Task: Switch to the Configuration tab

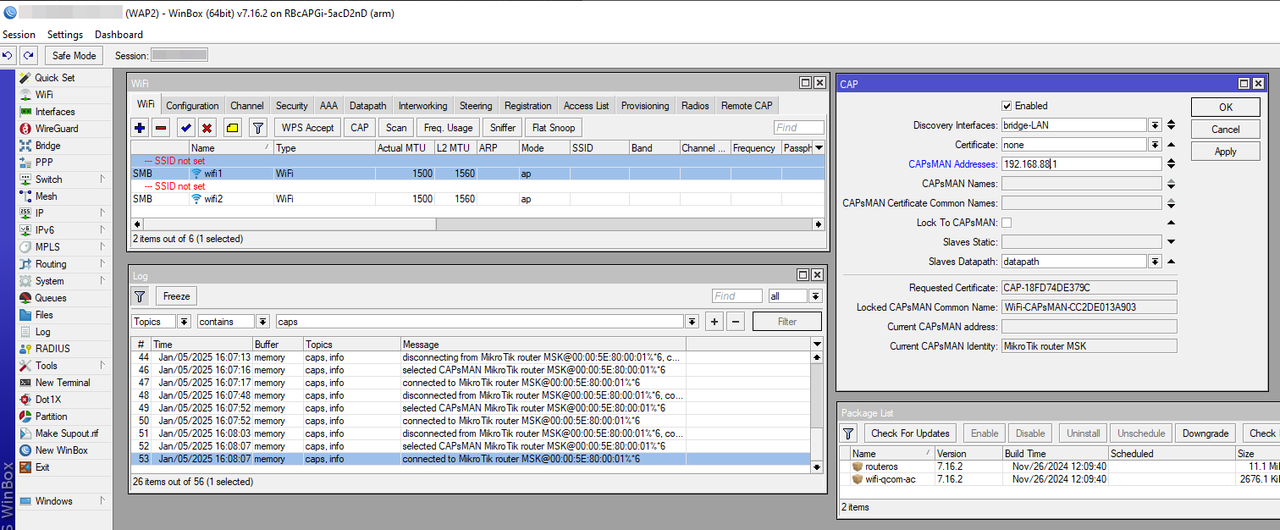Action: [x=192, y=106]
